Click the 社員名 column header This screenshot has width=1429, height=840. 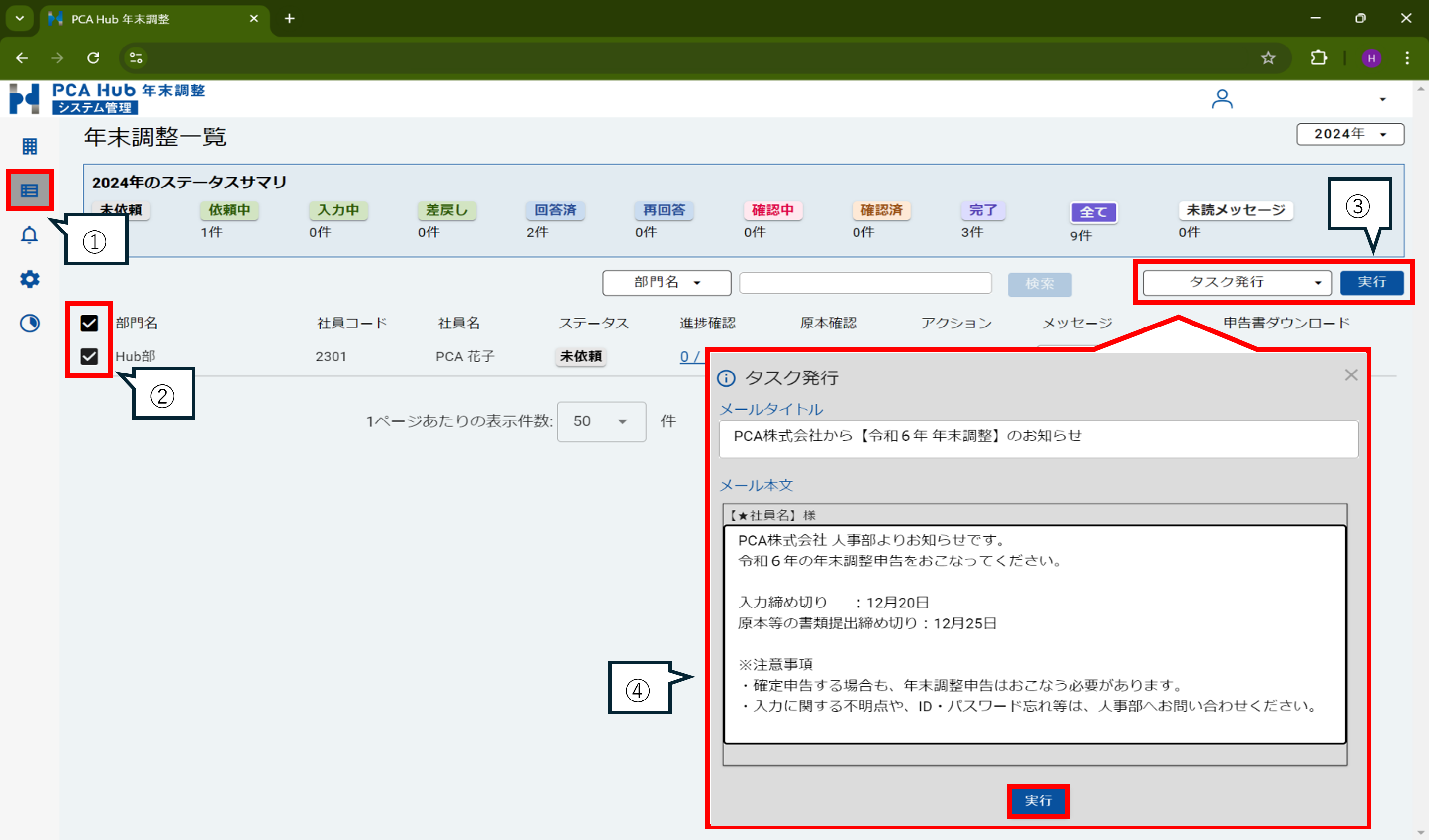click(x=459, y=323)
